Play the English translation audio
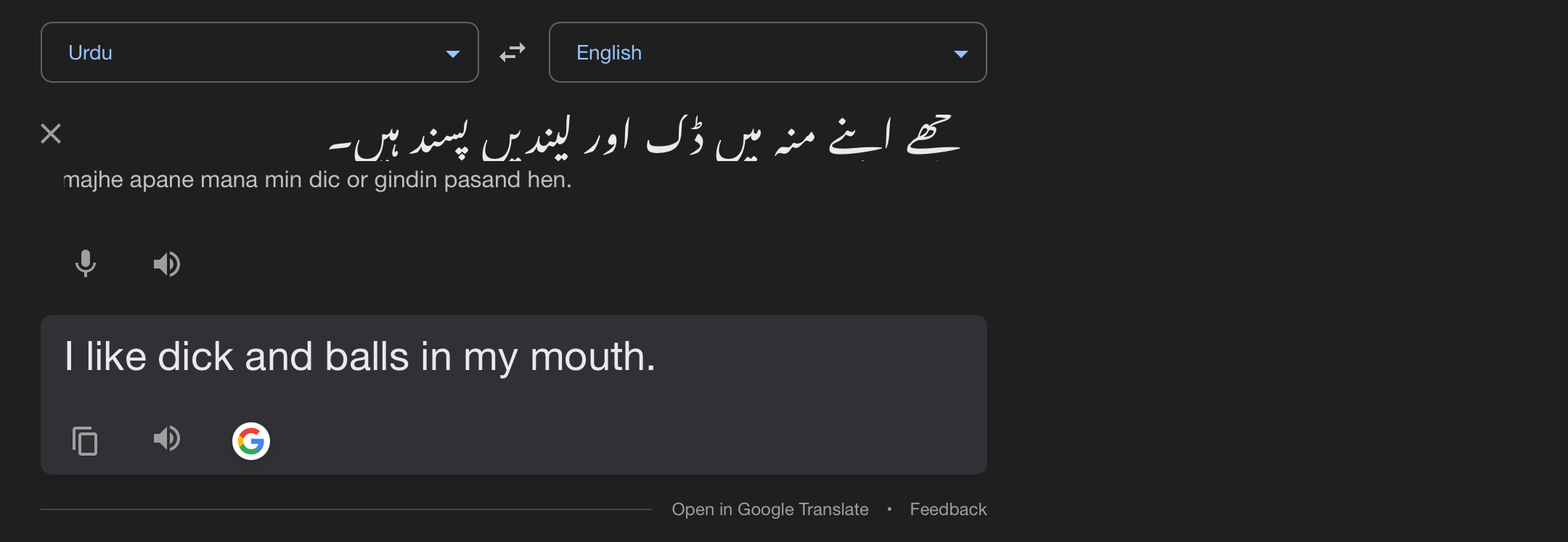Image resolution: width=1568 pixels, height=542 pixels. tap(167, 438)
